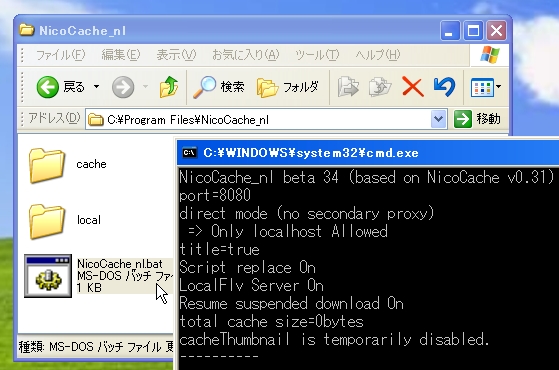Click the 移動 Go button

[477, 119]
